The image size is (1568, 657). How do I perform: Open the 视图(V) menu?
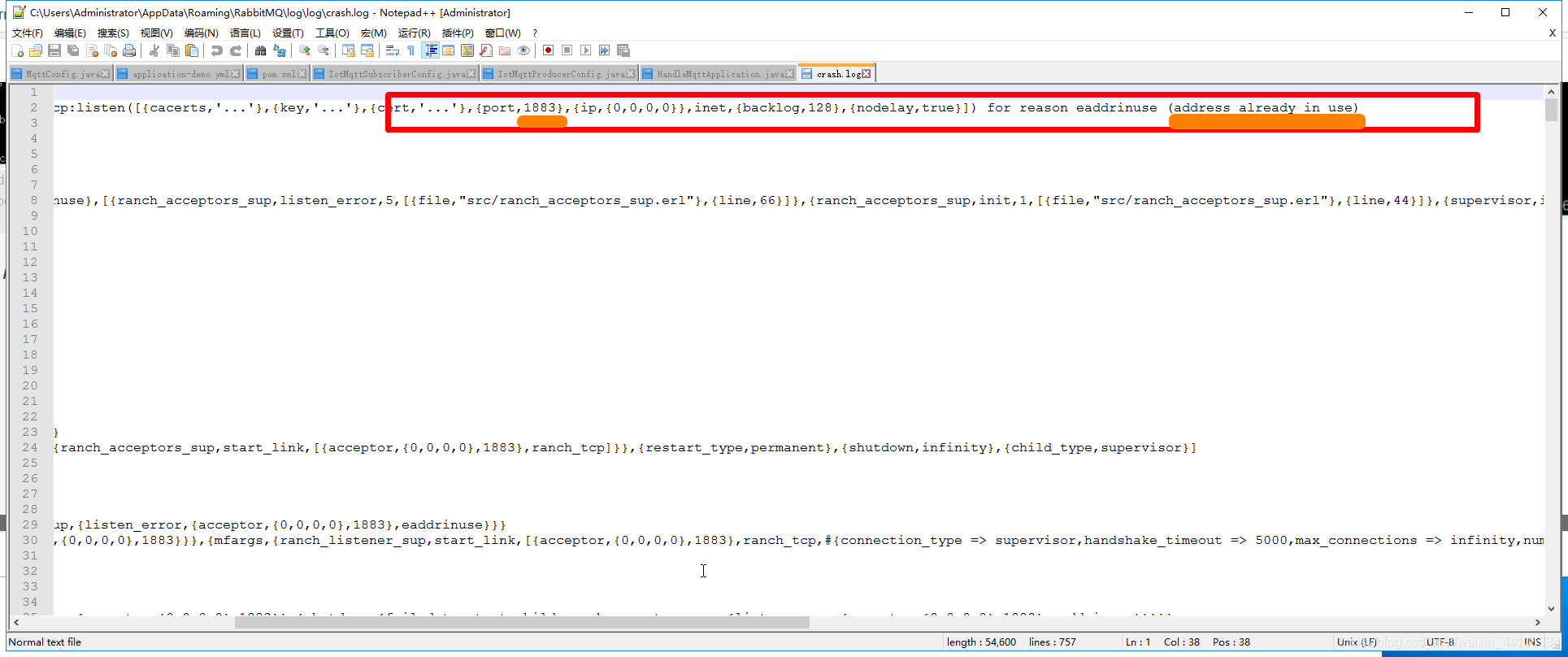(x=156, y=33)
